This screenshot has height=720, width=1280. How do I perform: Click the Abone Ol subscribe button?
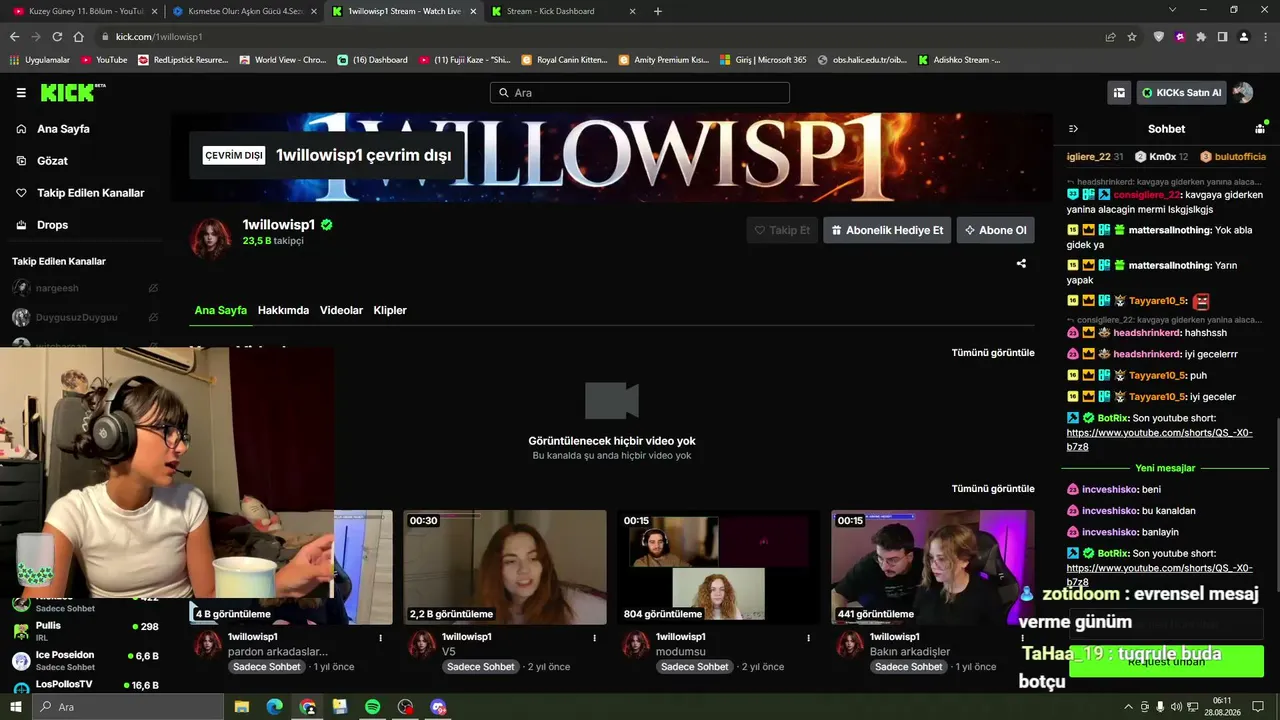point(995,230)
